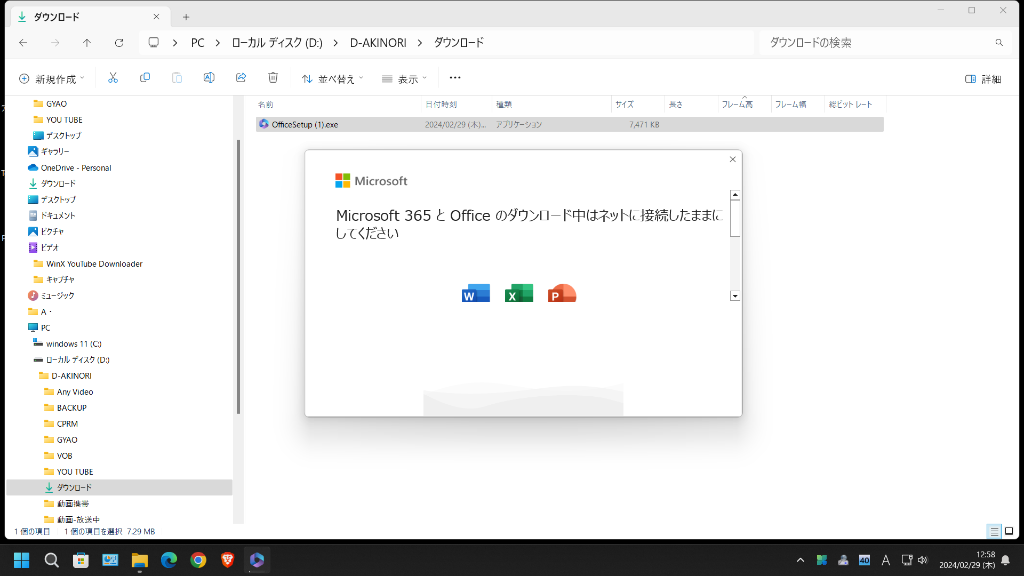Select OneDrive - Personal in sidebar

(x=76, y=168)
